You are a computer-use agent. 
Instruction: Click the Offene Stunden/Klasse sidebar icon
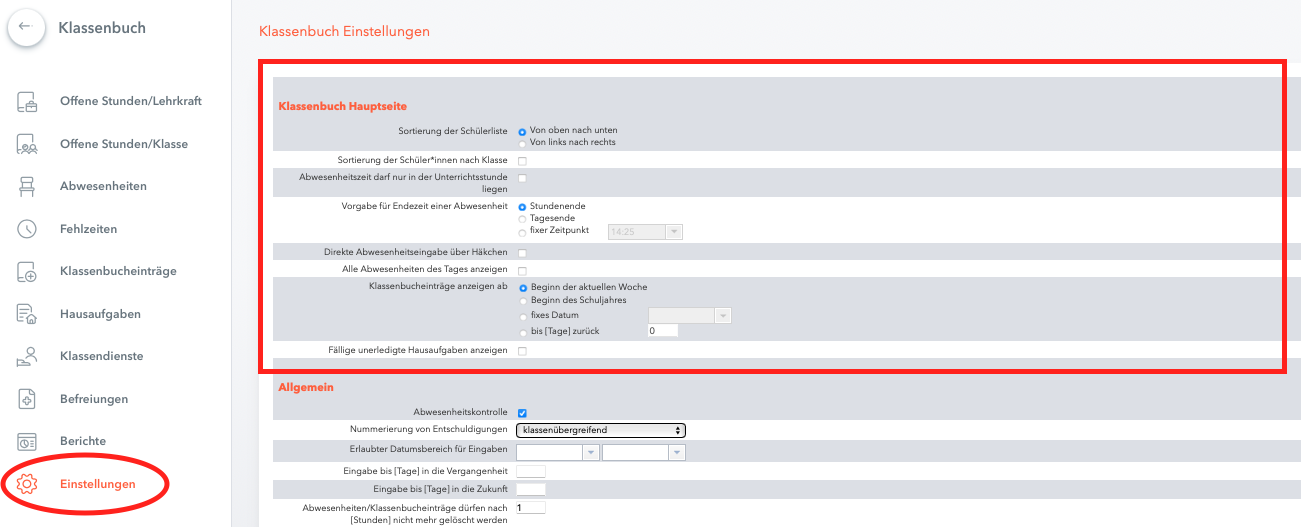point(27,144)
